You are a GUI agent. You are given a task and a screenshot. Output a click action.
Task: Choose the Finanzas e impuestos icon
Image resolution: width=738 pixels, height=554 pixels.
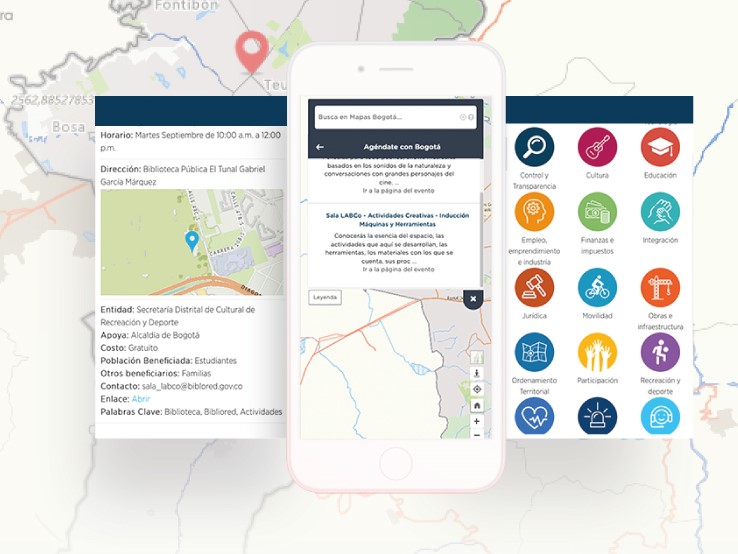[597, 212]
